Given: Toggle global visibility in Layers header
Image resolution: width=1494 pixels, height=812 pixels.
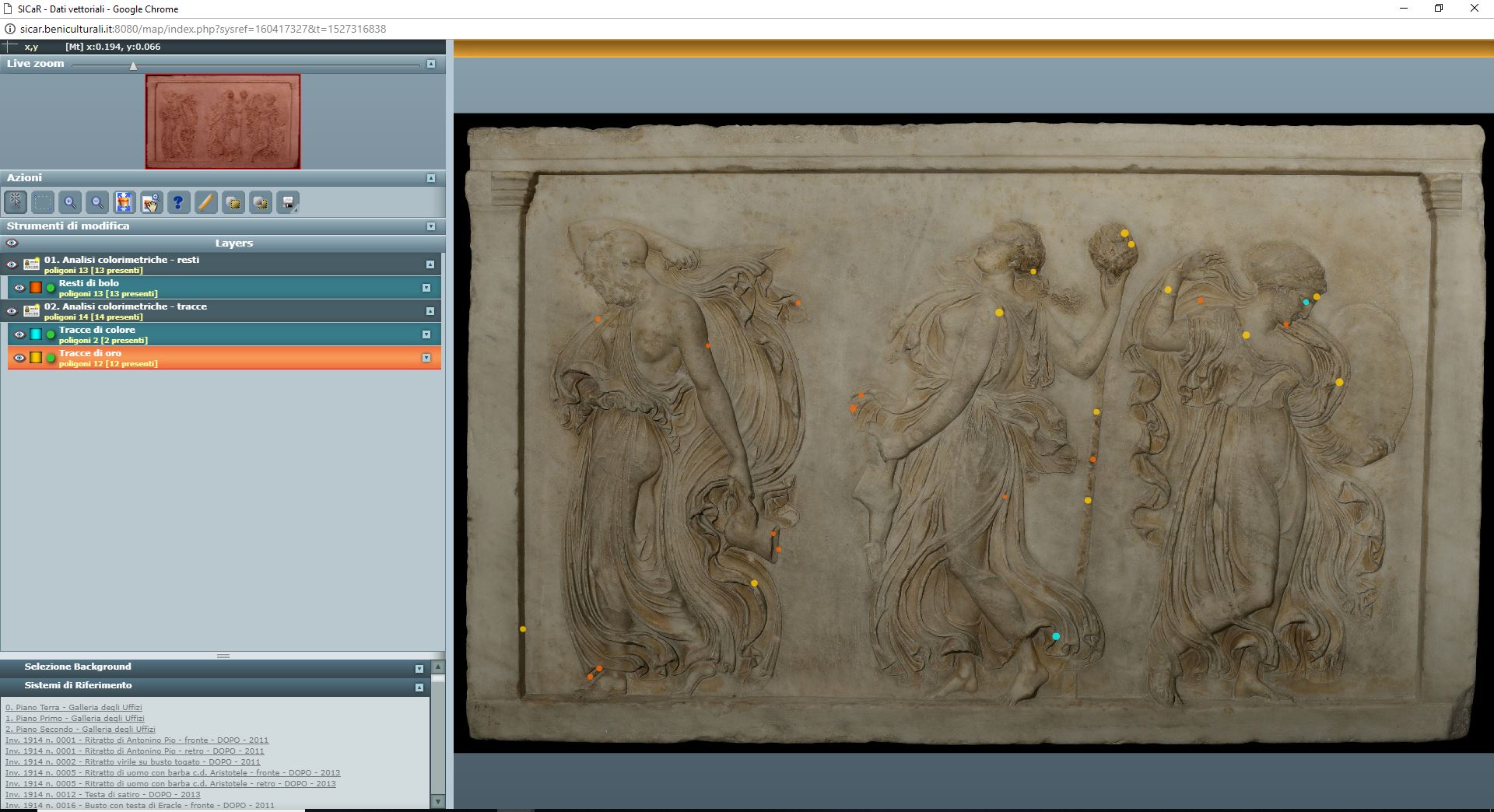Looking at the screenshot, I should (12, 243).
